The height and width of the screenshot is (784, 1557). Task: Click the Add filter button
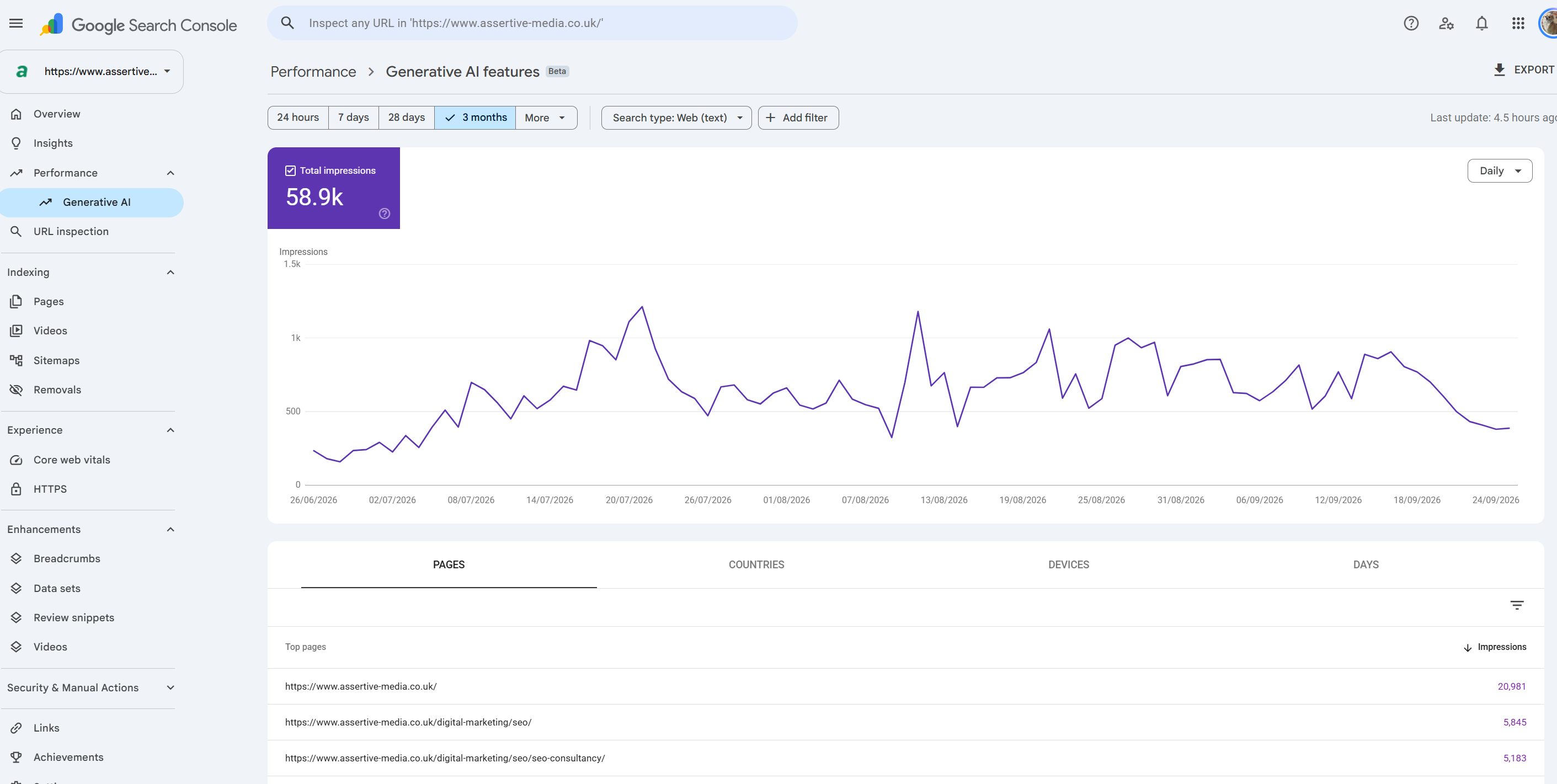798,118
